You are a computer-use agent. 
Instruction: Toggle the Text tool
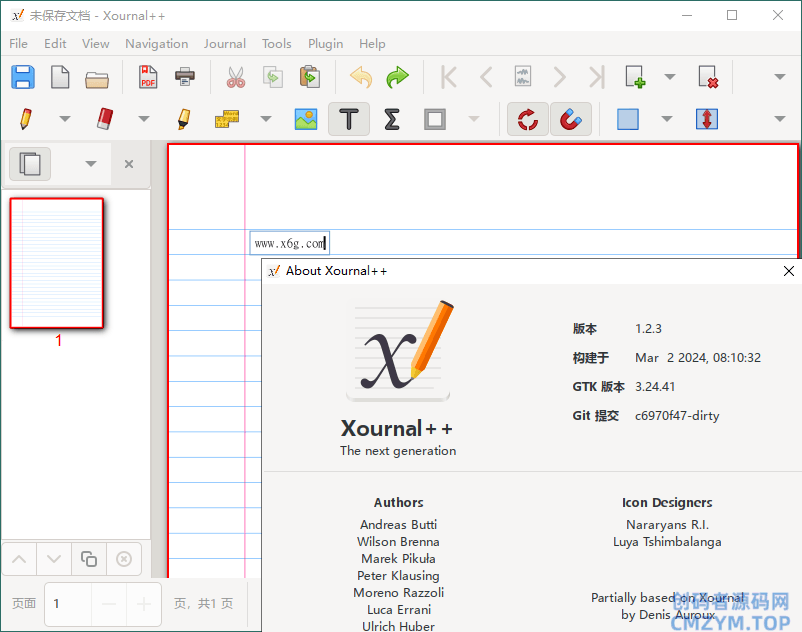(x=349, y=119)
